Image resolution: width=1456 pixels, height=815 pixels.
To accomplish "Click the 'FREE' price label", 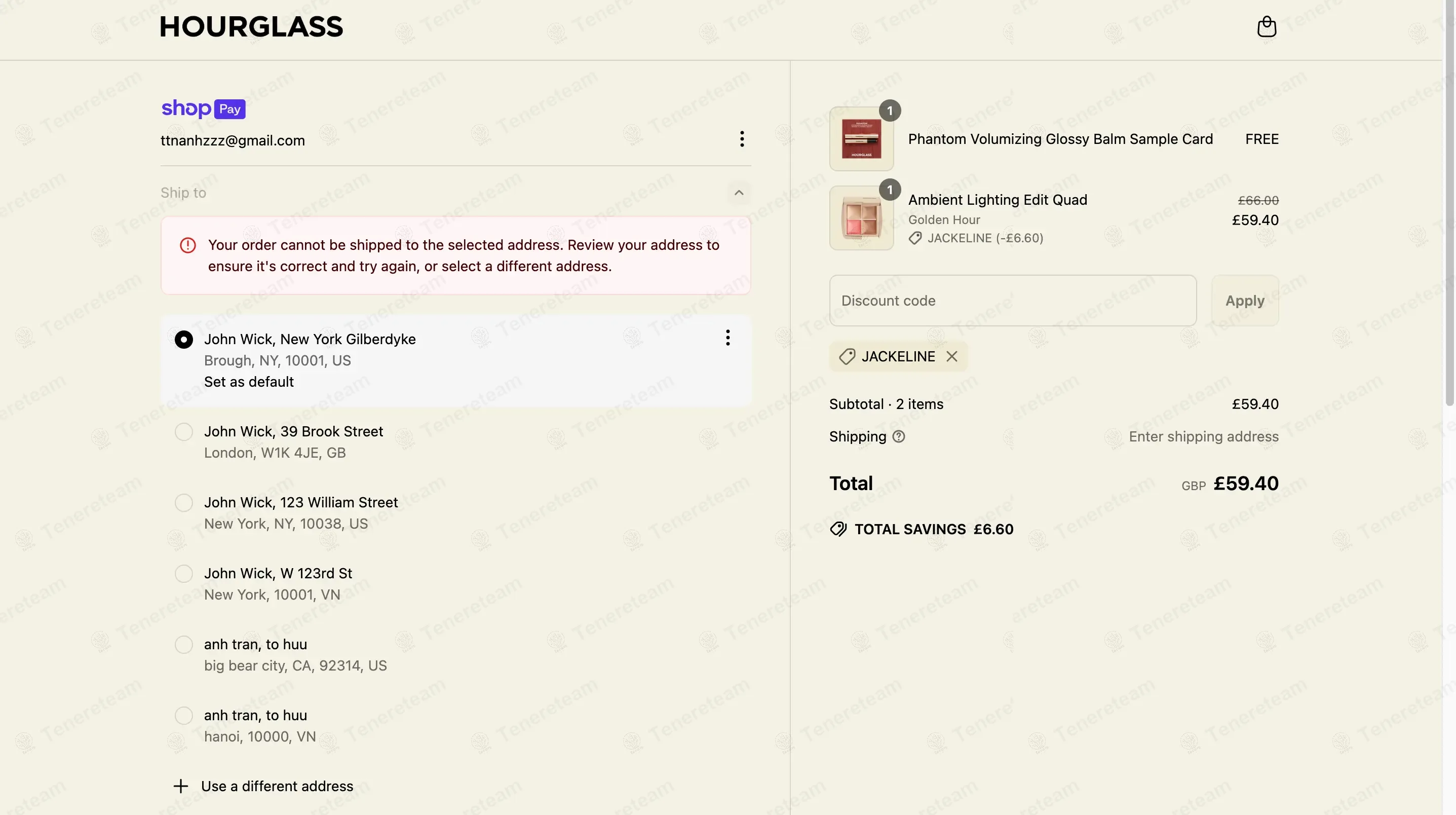I will pos(1261,139).
